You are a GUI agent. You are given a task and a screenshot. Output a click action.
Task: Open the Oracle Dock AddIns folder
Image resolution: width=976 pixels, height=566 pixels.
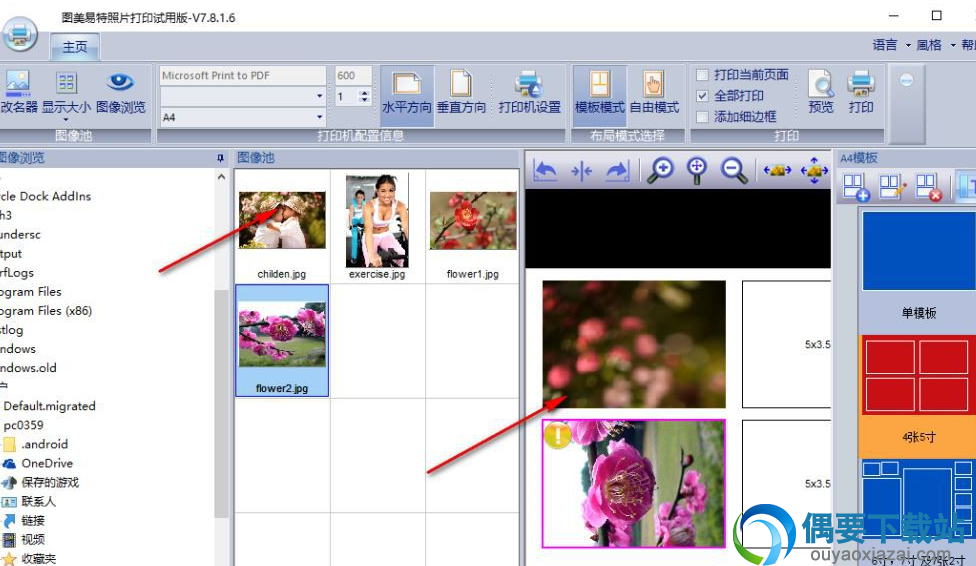click(45, 196)
